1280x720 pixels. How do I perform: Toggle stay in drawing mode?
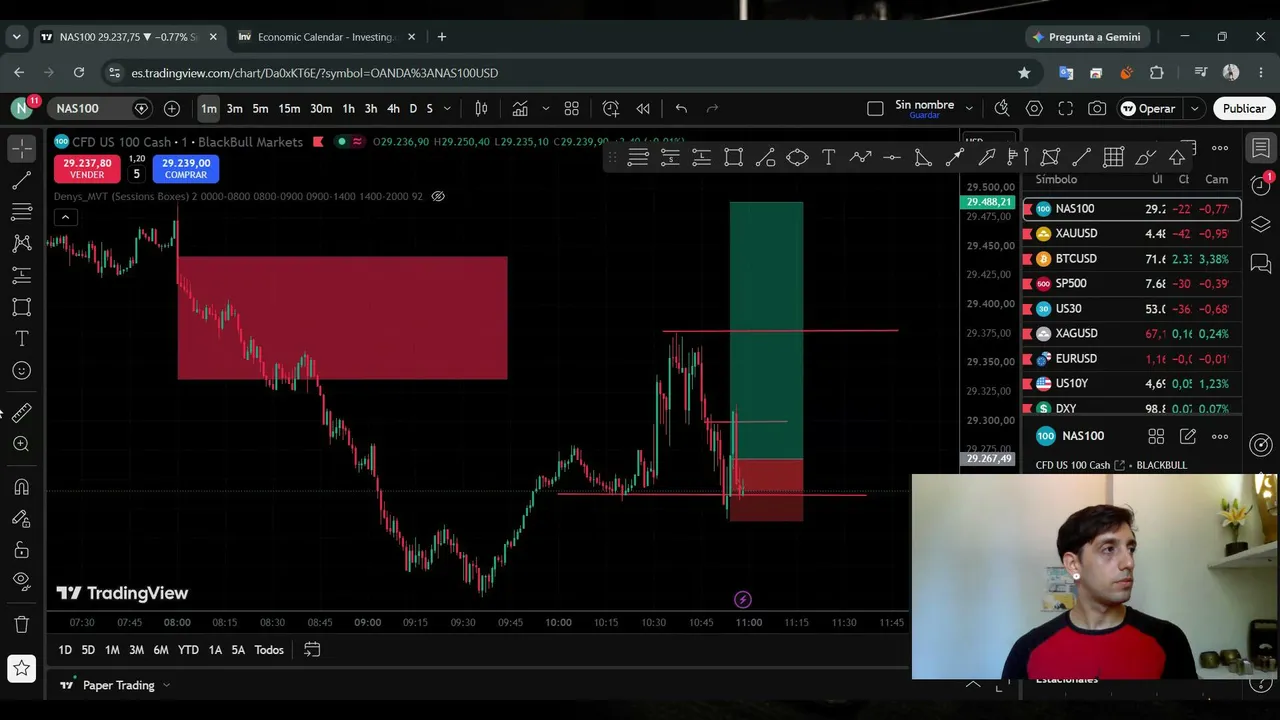(21, 518)
